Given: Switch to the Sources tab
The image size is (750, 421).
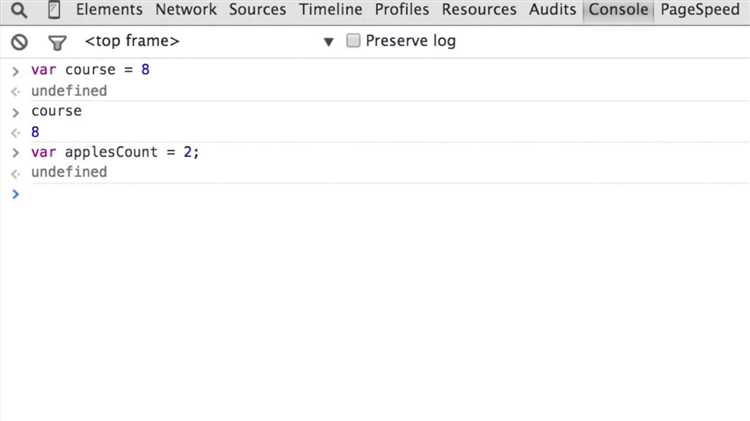Looking at the screenshot, I should click(x=257, y=10).
